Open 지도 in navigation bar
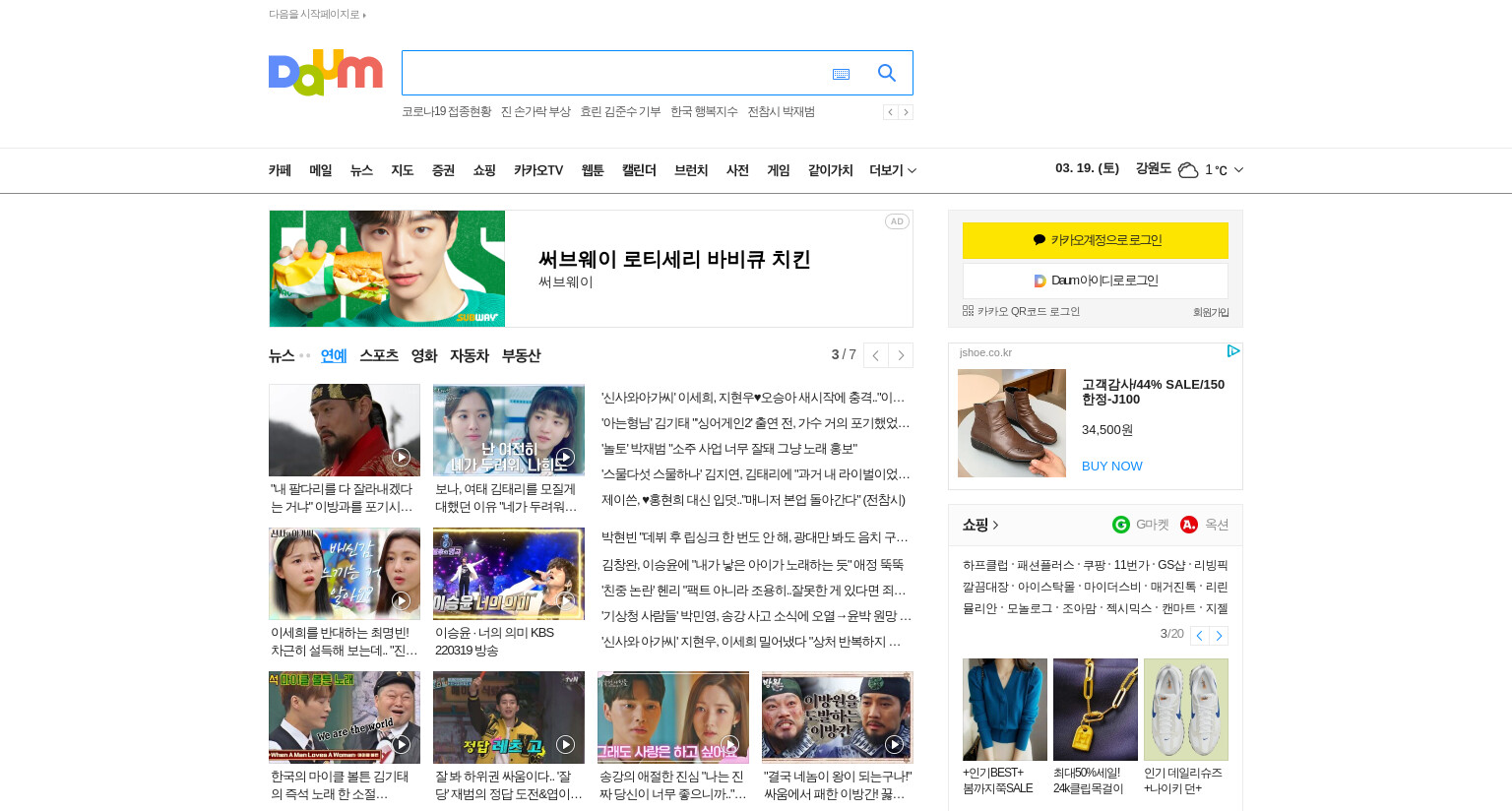This screenshot has height=811, width=1512. [402, 170]
